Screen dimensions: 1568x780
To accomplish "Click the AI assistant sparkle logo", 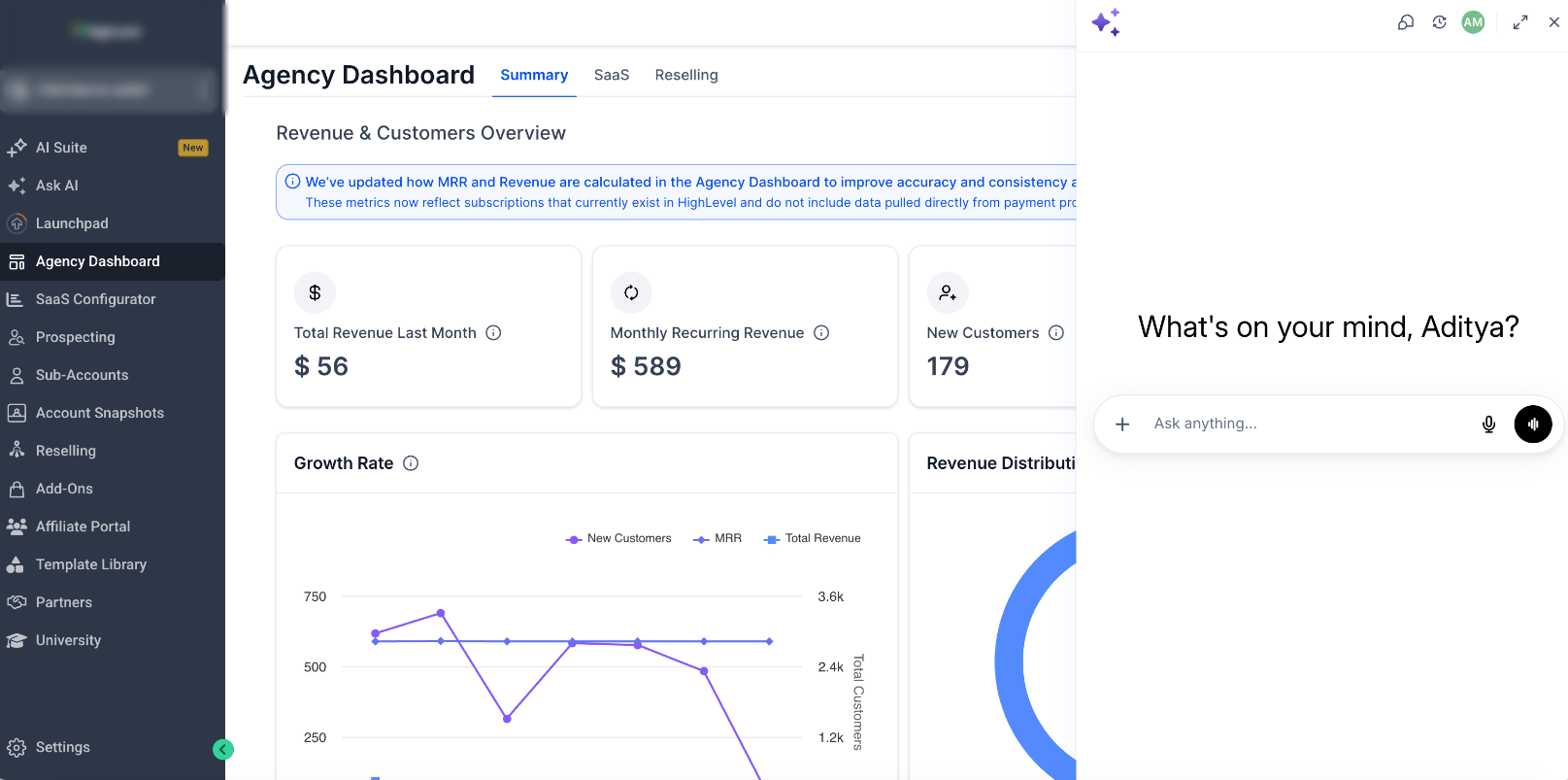I will [x=1106, y=22].
